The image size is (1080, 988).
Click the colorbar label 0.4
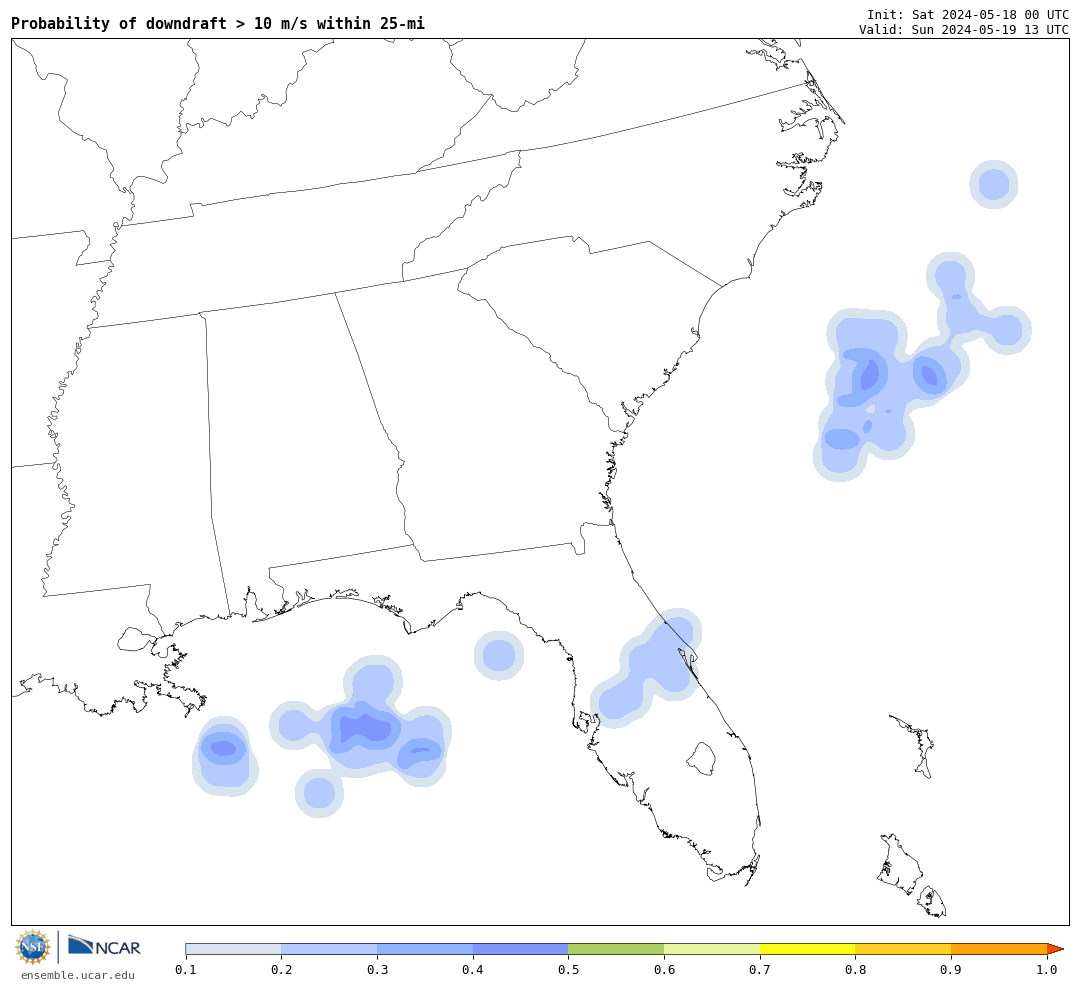(473, 970)
